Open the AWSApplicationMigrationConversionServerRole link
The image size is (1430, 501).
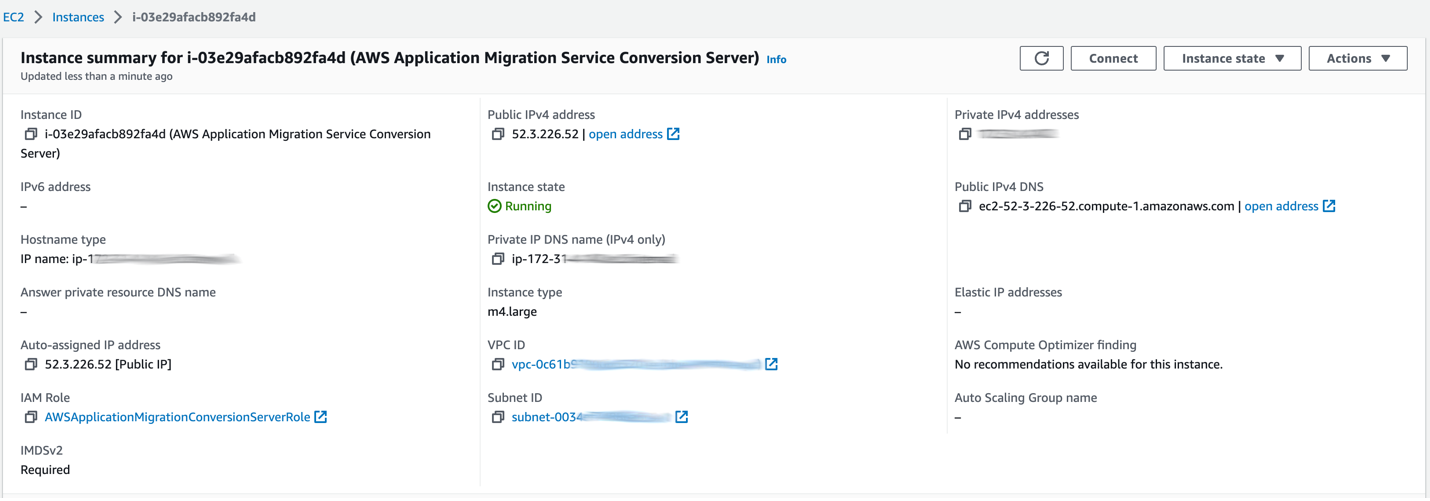tap(177, 417)
